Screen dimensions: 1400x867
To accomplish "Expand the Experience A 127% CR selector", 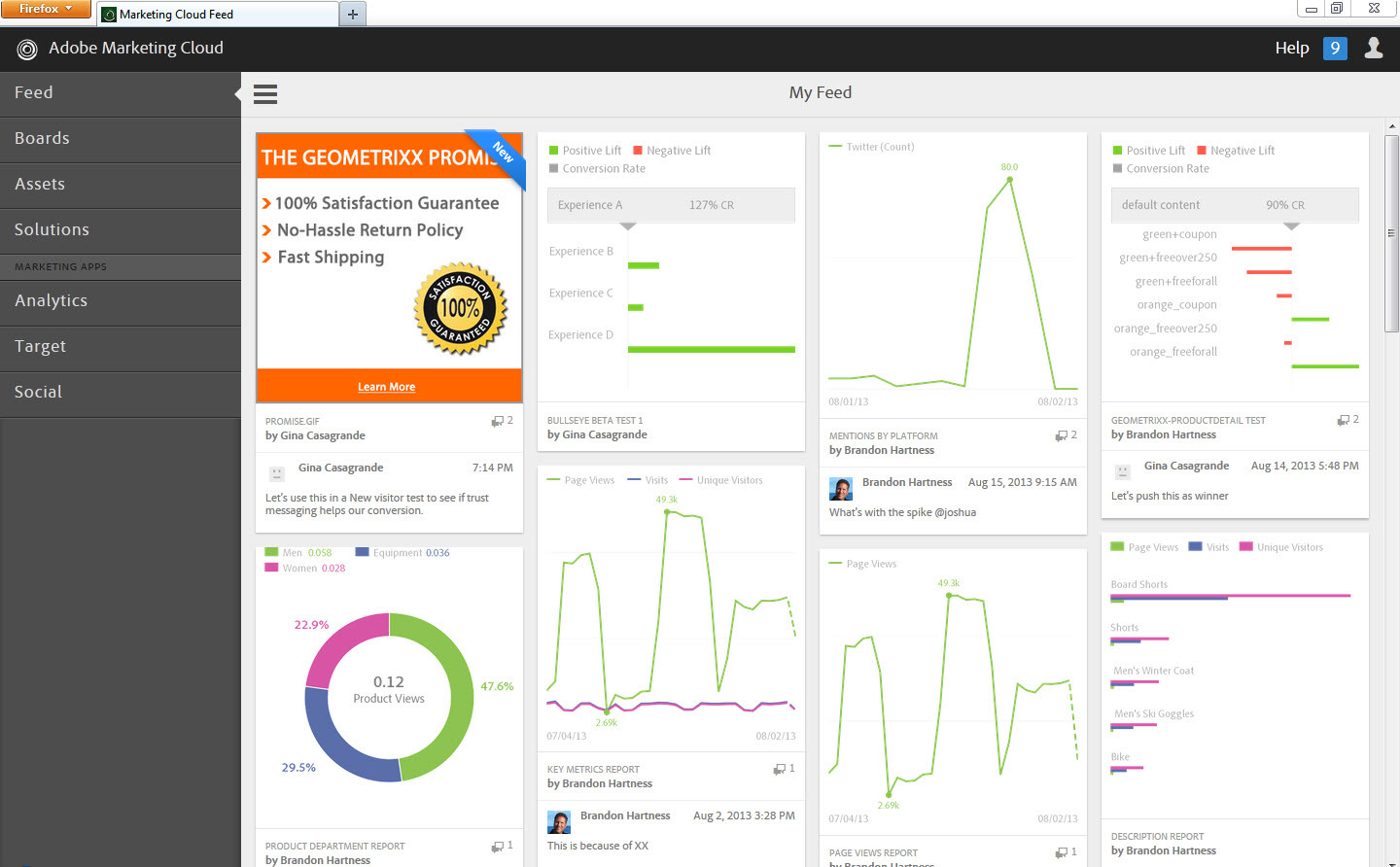I will [670, 205].
